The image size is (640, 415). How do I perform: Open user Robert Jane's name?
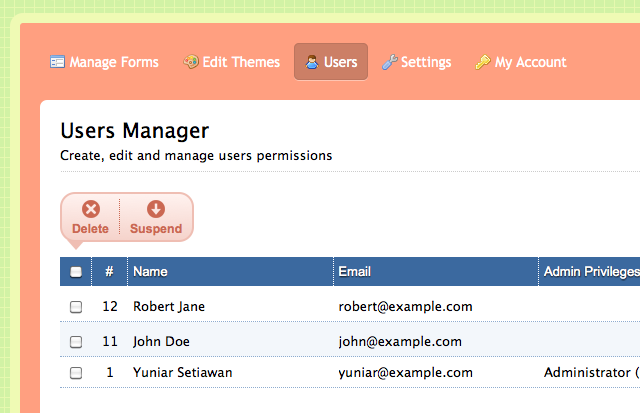pos(169,307)
